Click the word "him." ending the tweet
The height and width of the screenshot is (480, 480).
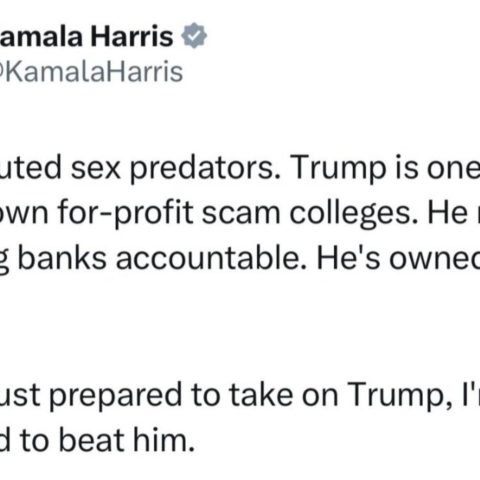pos(164,440)
